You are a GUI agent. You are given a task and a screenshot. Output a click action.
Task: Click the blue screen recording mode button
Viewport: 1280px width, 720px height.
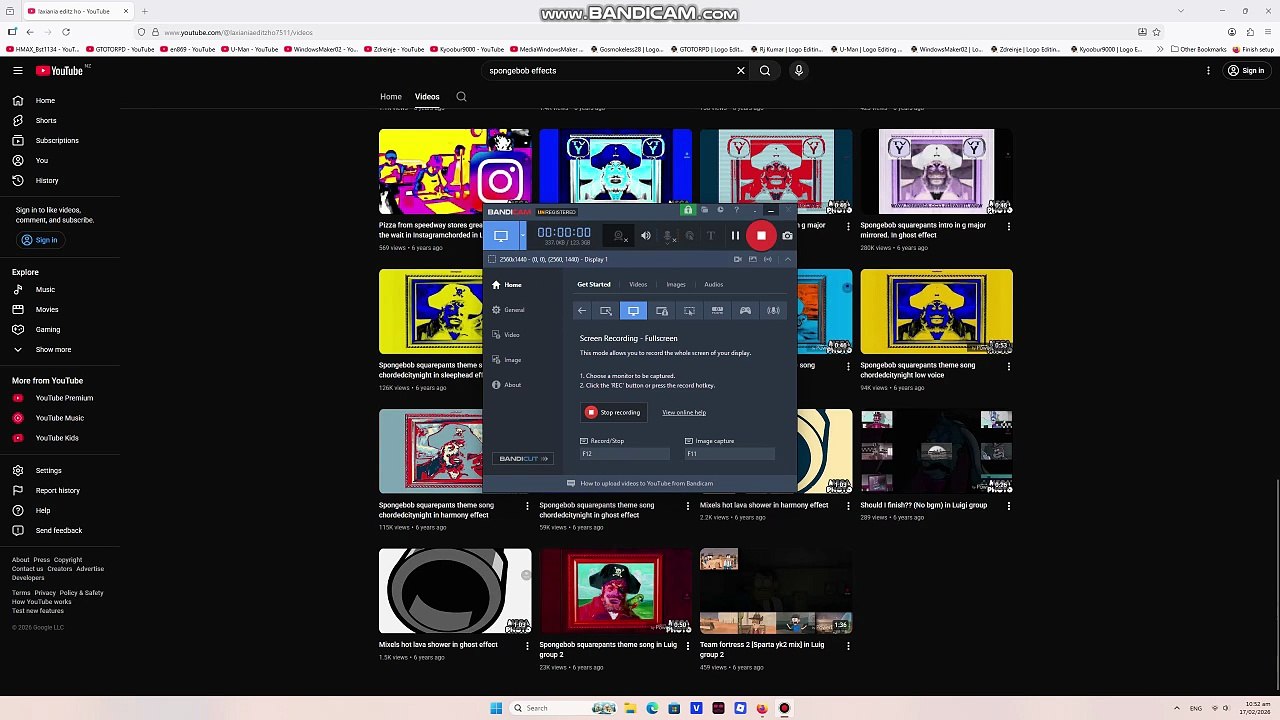[x=501, y=236]
